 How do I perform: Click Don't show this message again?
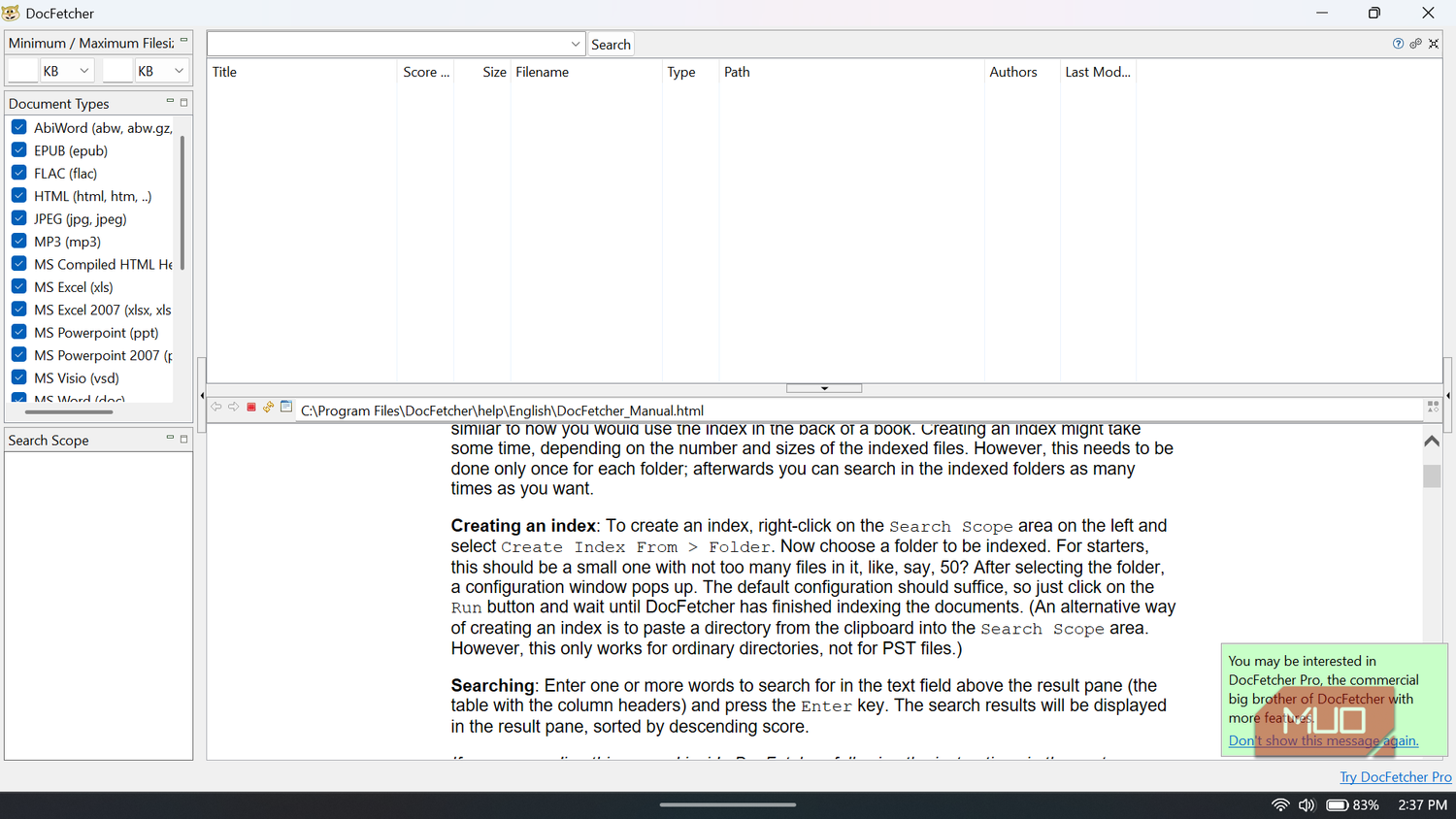click(1323, 740)
